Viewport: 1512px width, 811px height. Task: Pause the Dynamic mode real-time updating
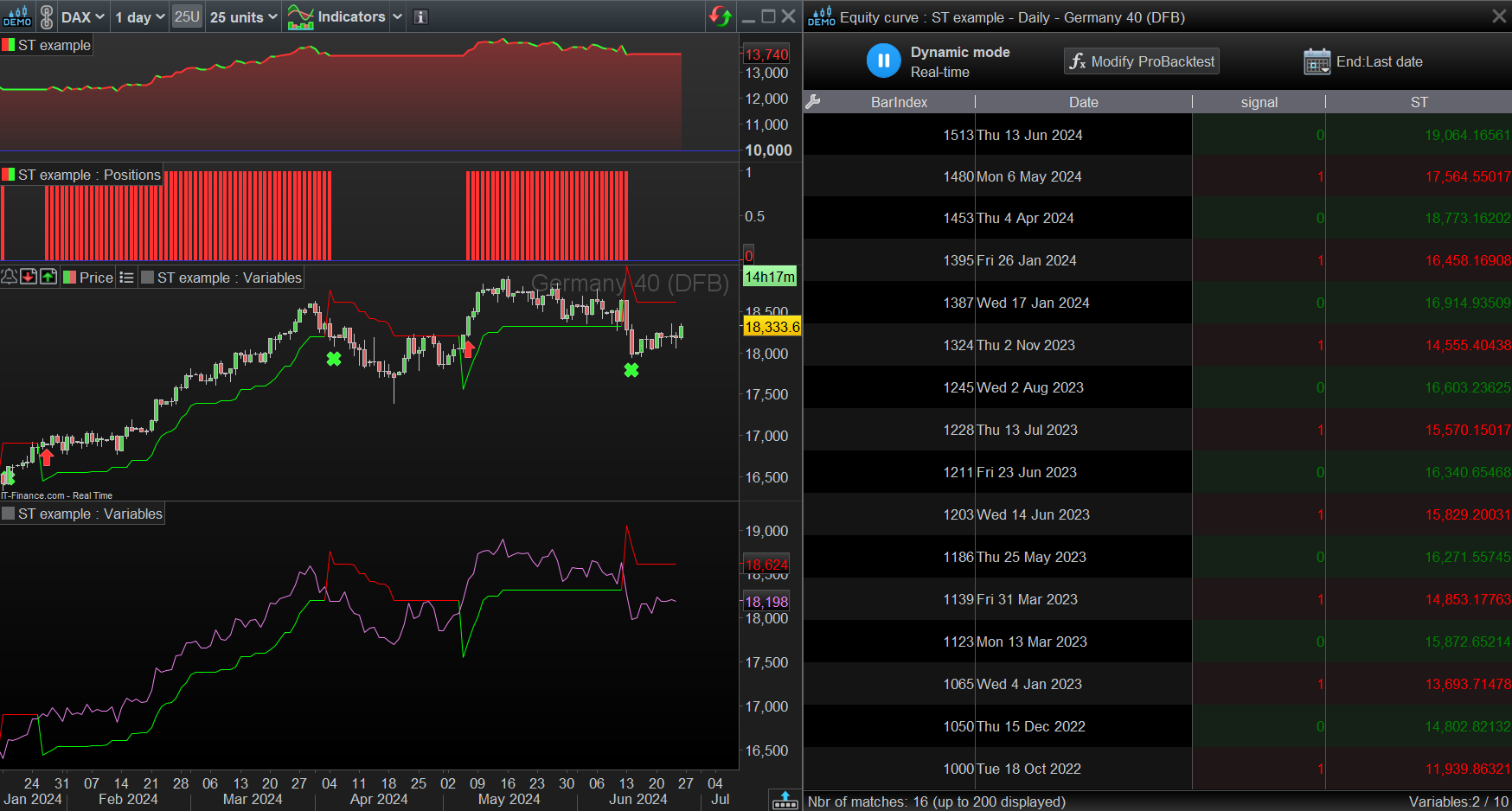883,61
